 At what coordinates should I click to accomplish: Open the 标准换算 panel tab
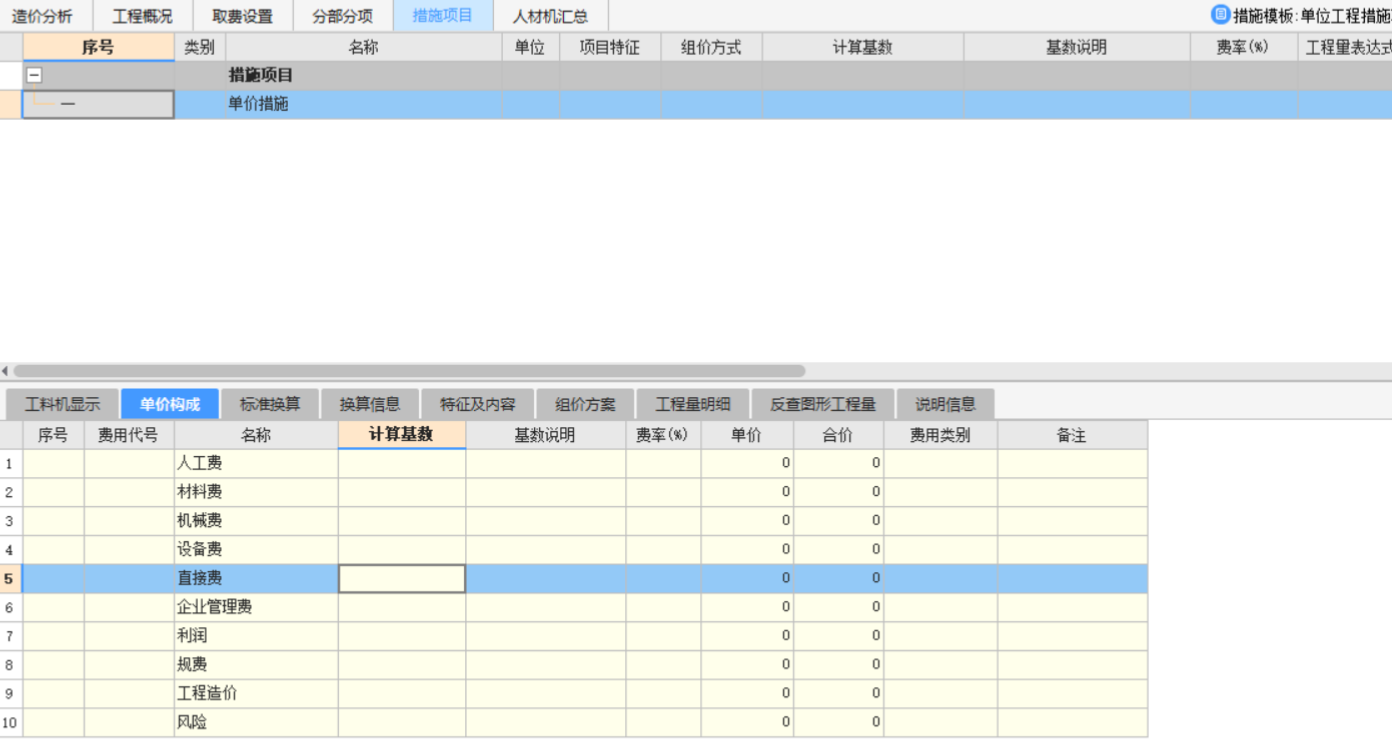pos(270,404)
